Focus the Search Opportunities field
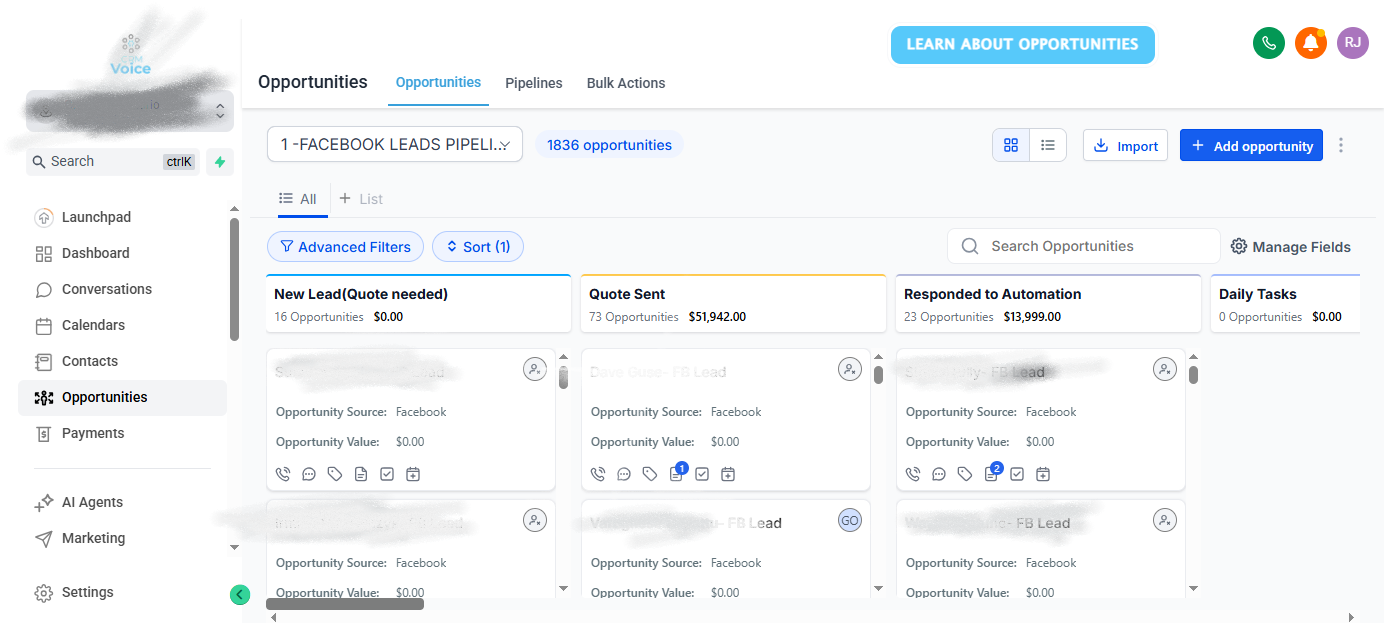1384x623 pixels. pos(1083,246)
